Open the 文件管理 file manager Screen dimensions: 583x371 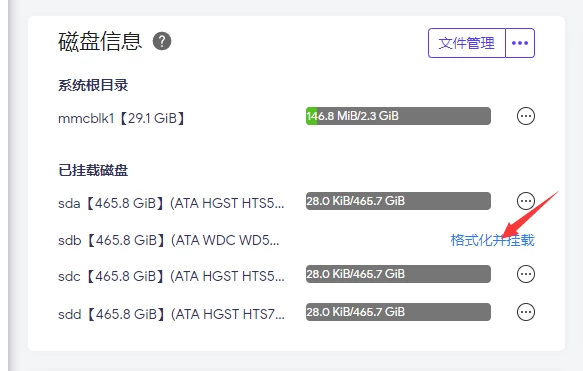tap(467, 43)
